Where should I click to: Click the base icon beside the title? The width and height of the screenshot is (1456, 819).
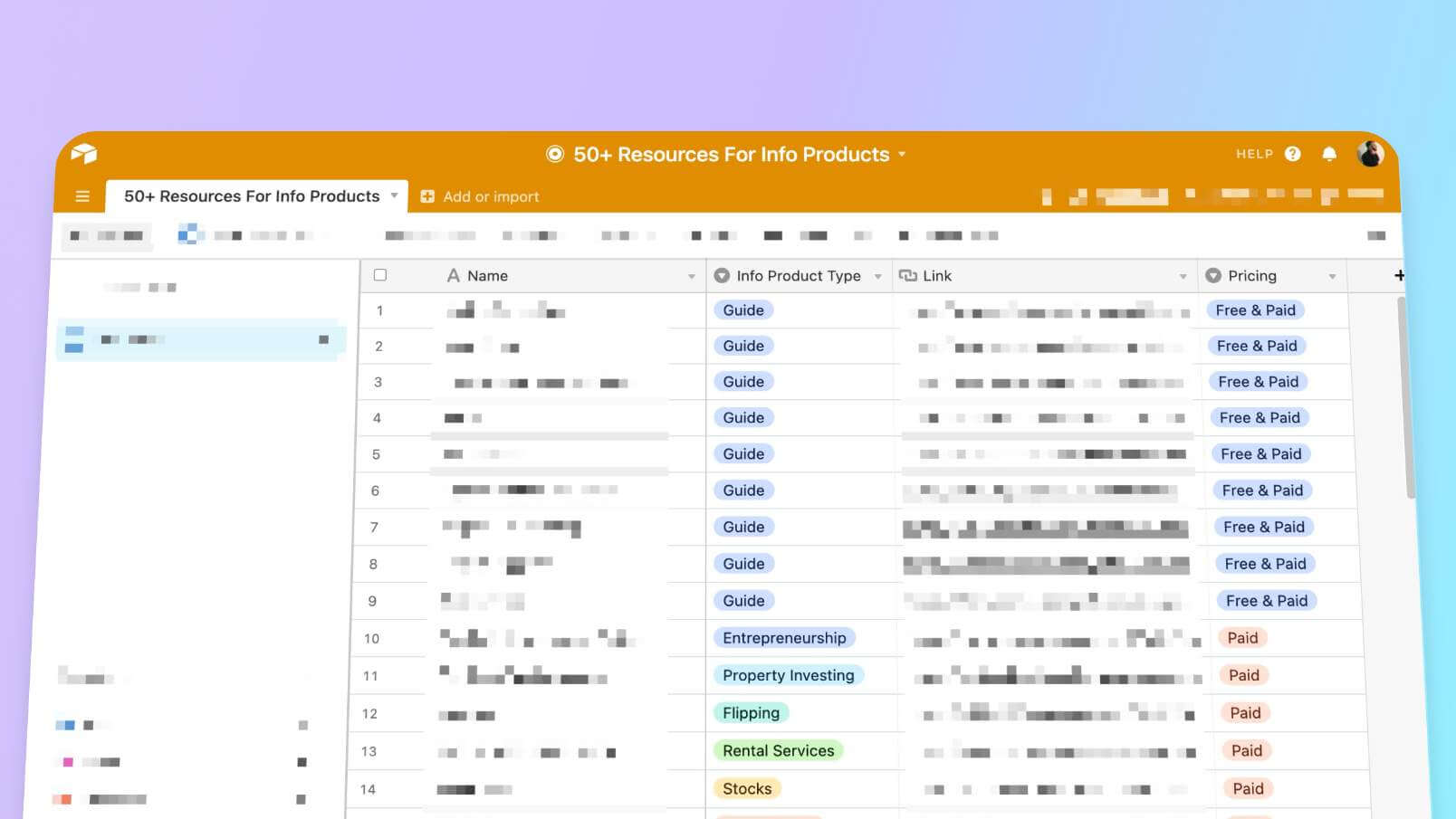pos(555,155)
